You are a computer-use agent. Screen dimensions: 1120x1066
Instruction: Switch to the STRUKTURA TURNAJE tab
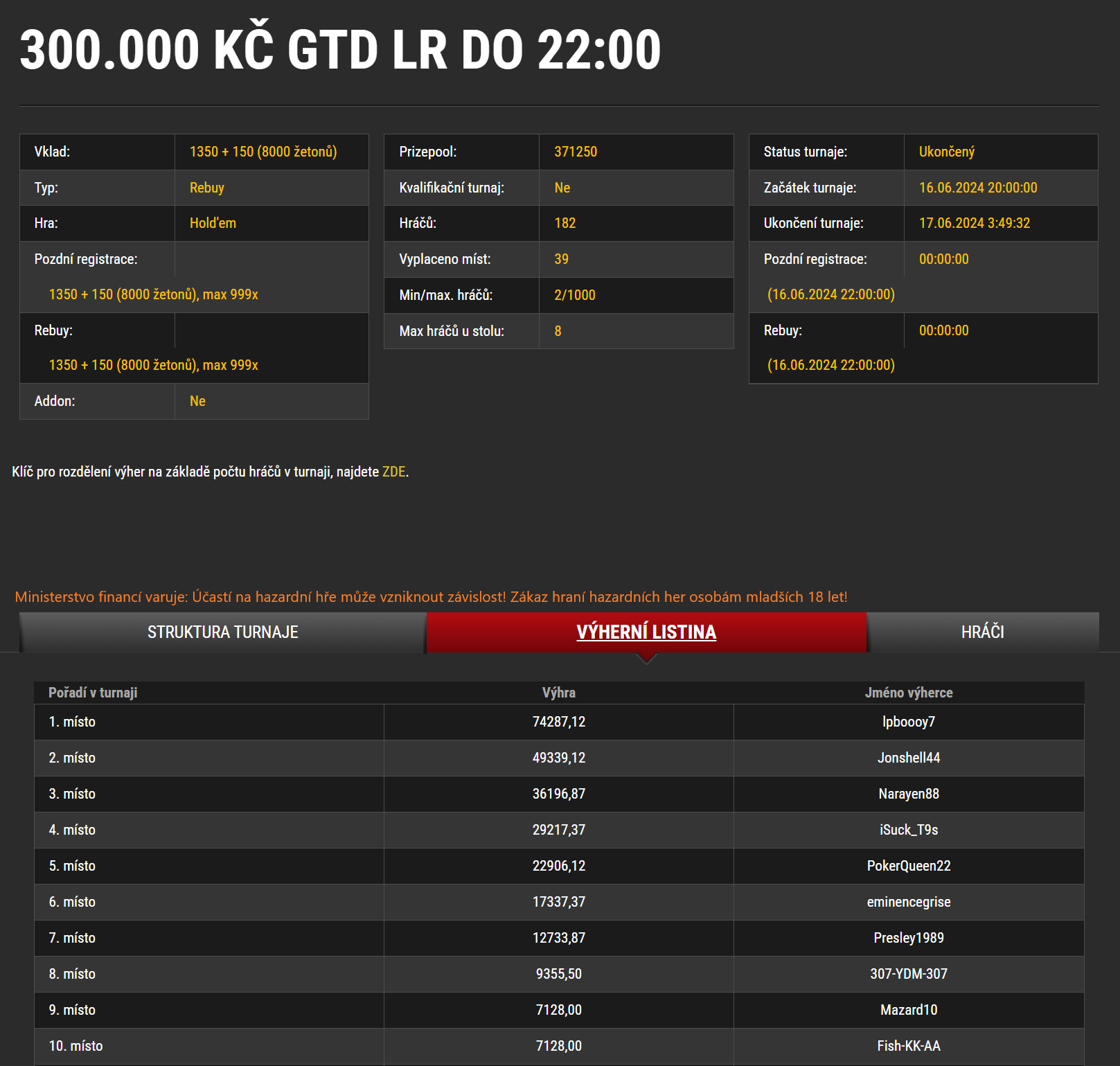click(223, 632)
